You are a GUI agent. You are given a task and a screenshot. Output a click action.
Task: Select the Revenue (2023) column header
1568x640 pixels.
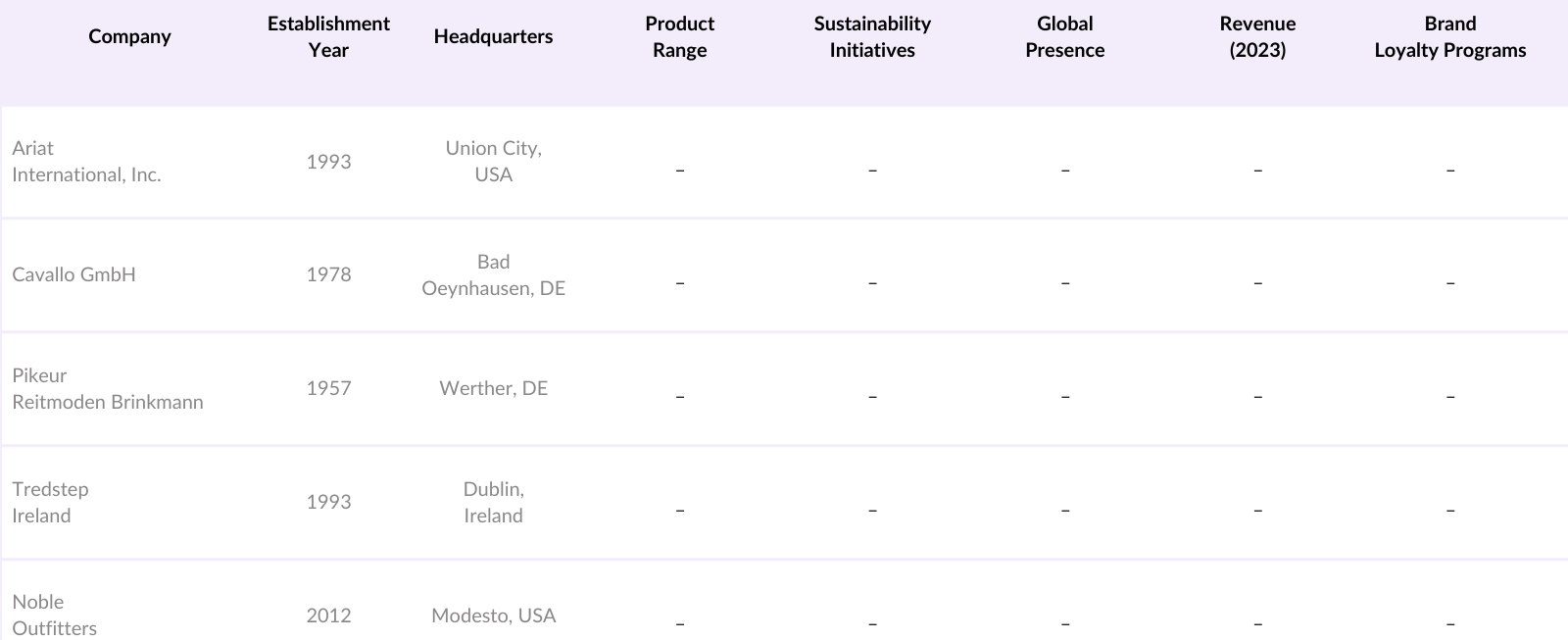pos(1257,36)
